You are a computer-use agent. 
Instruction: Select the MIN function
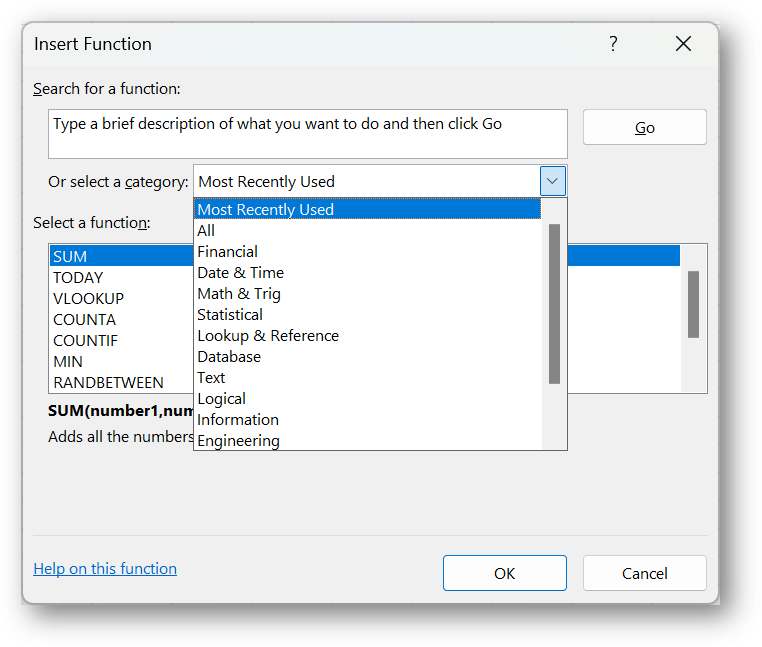[x=121, y=361]
